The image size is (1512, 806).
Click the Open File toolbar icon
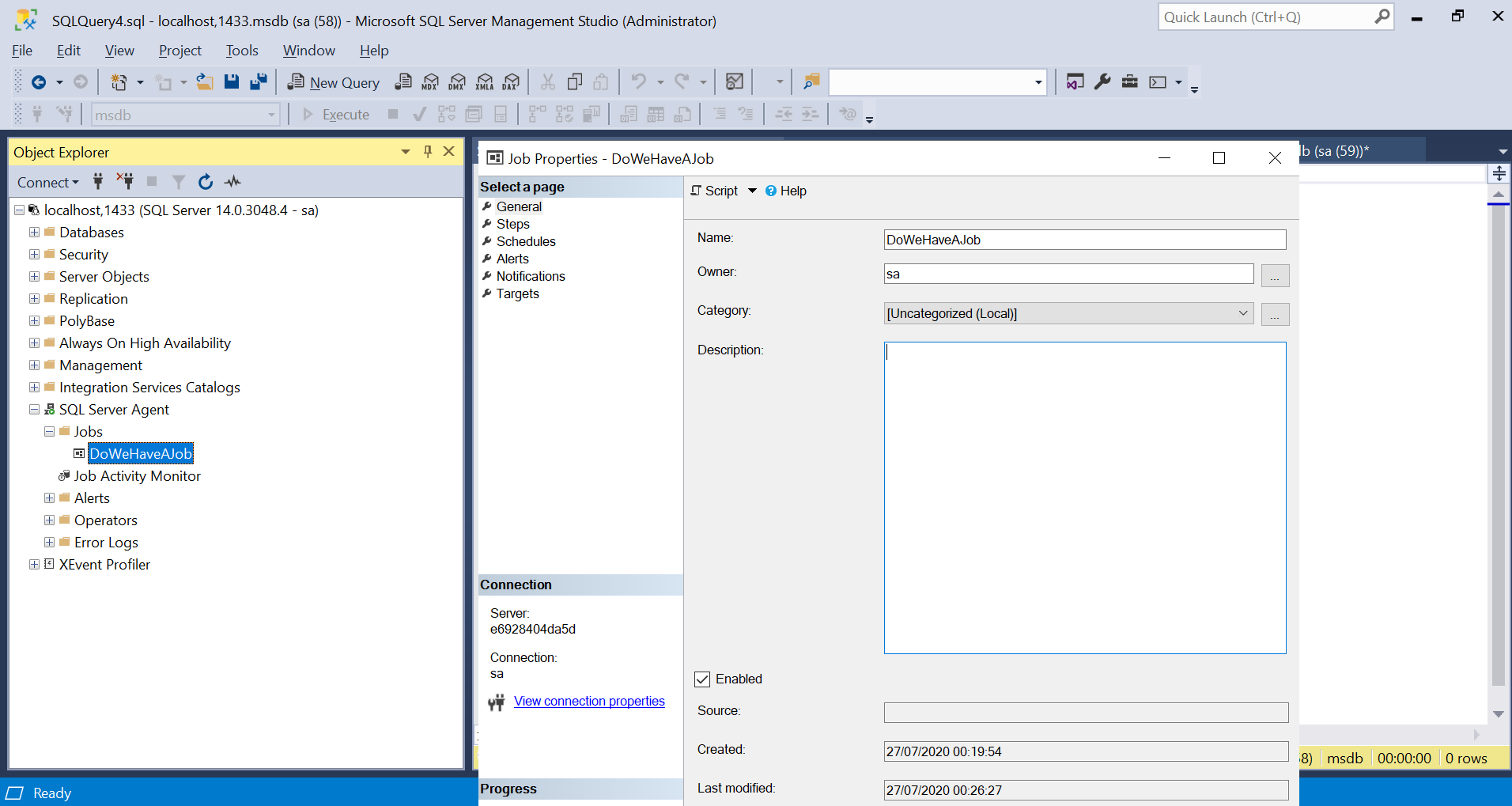click(205, 81)
